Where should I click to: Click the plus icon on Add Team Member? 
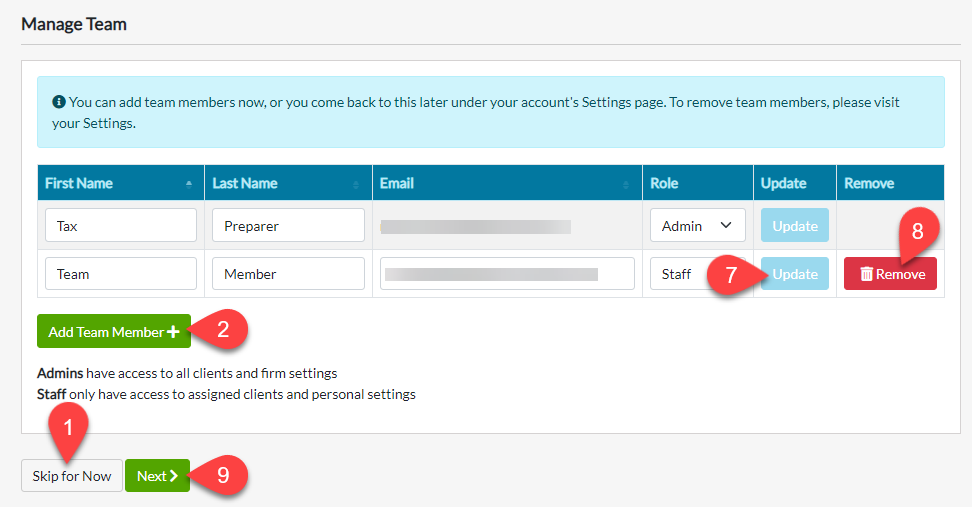point(173,332)
